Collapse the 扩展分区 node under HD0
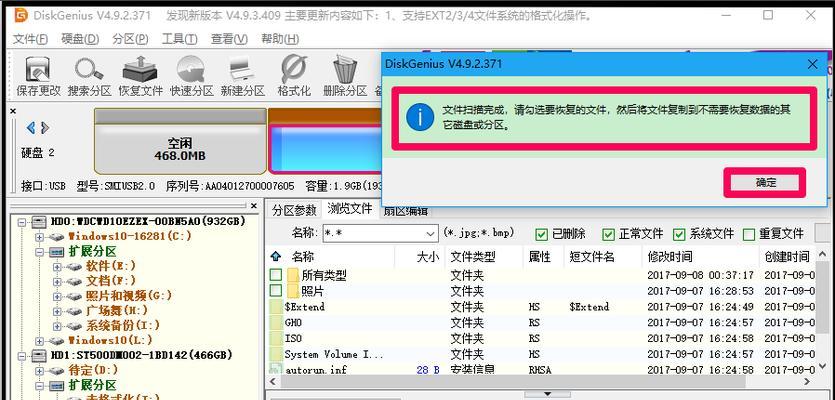The height and width of the screenshot is (400, 835). coord(39,251)
